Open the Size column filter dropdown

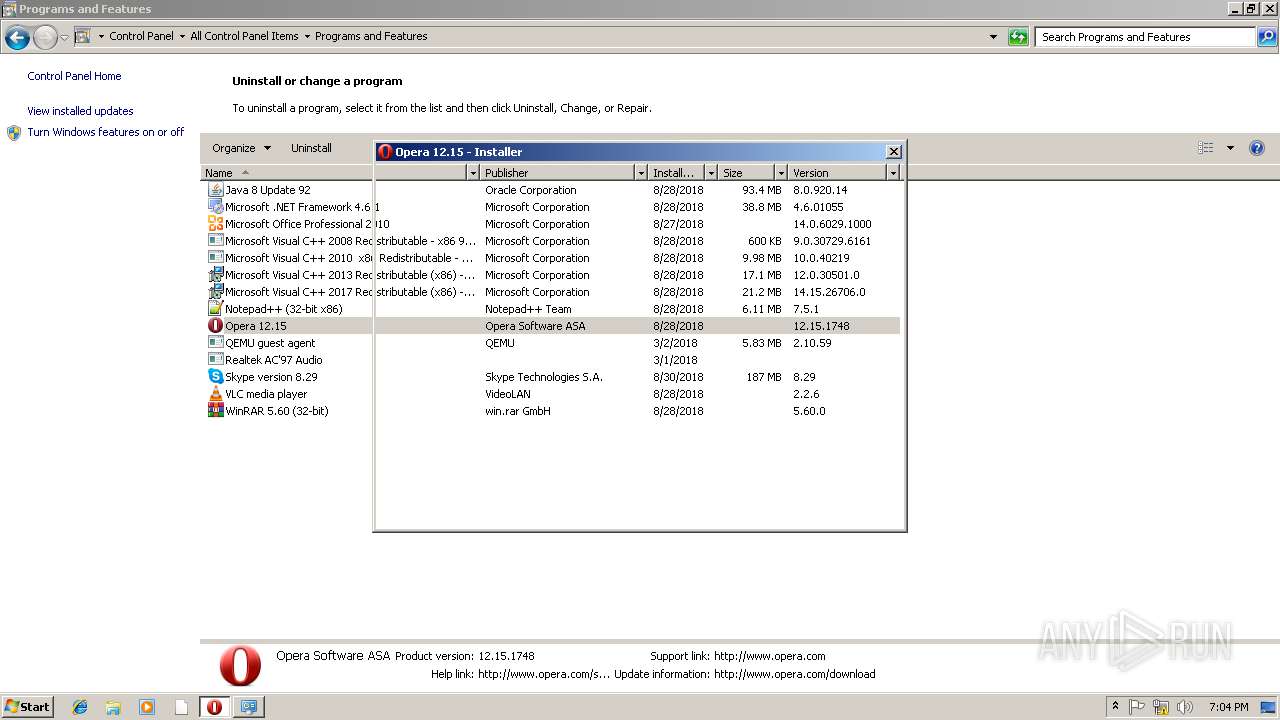[x=781, y=173]
